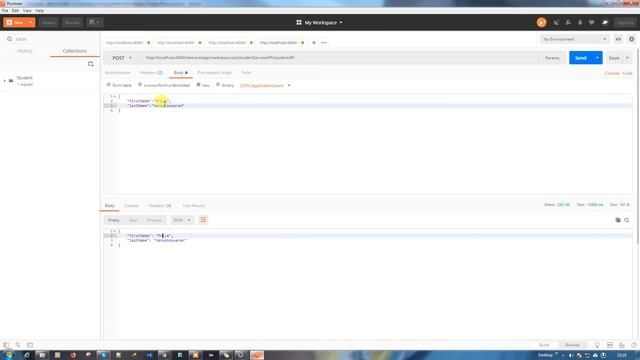The height and width of the screenshot is (360, 640).
Task: Select the Pretty response view
Action: tap(114, 220)
